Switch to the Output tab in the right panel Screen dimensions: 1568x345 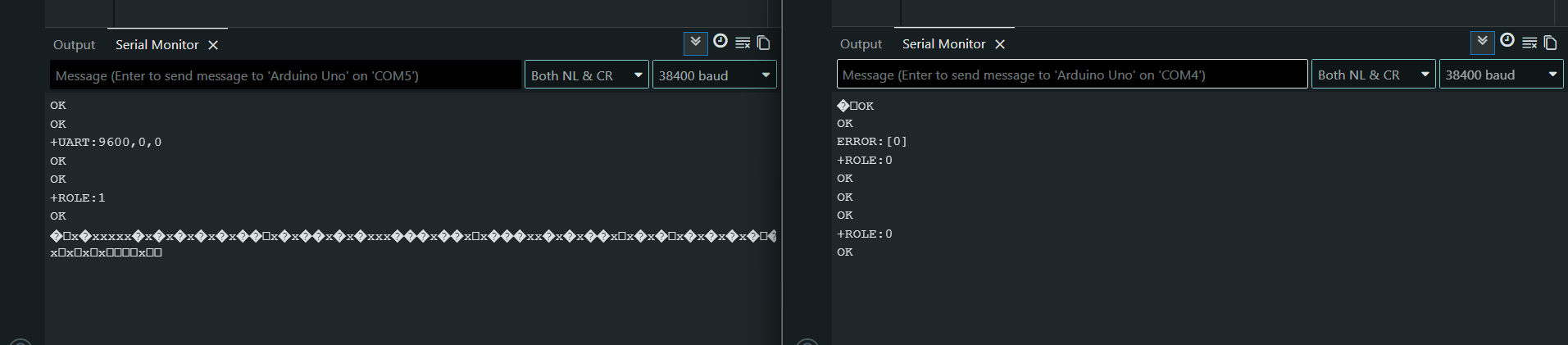point(861,44)
